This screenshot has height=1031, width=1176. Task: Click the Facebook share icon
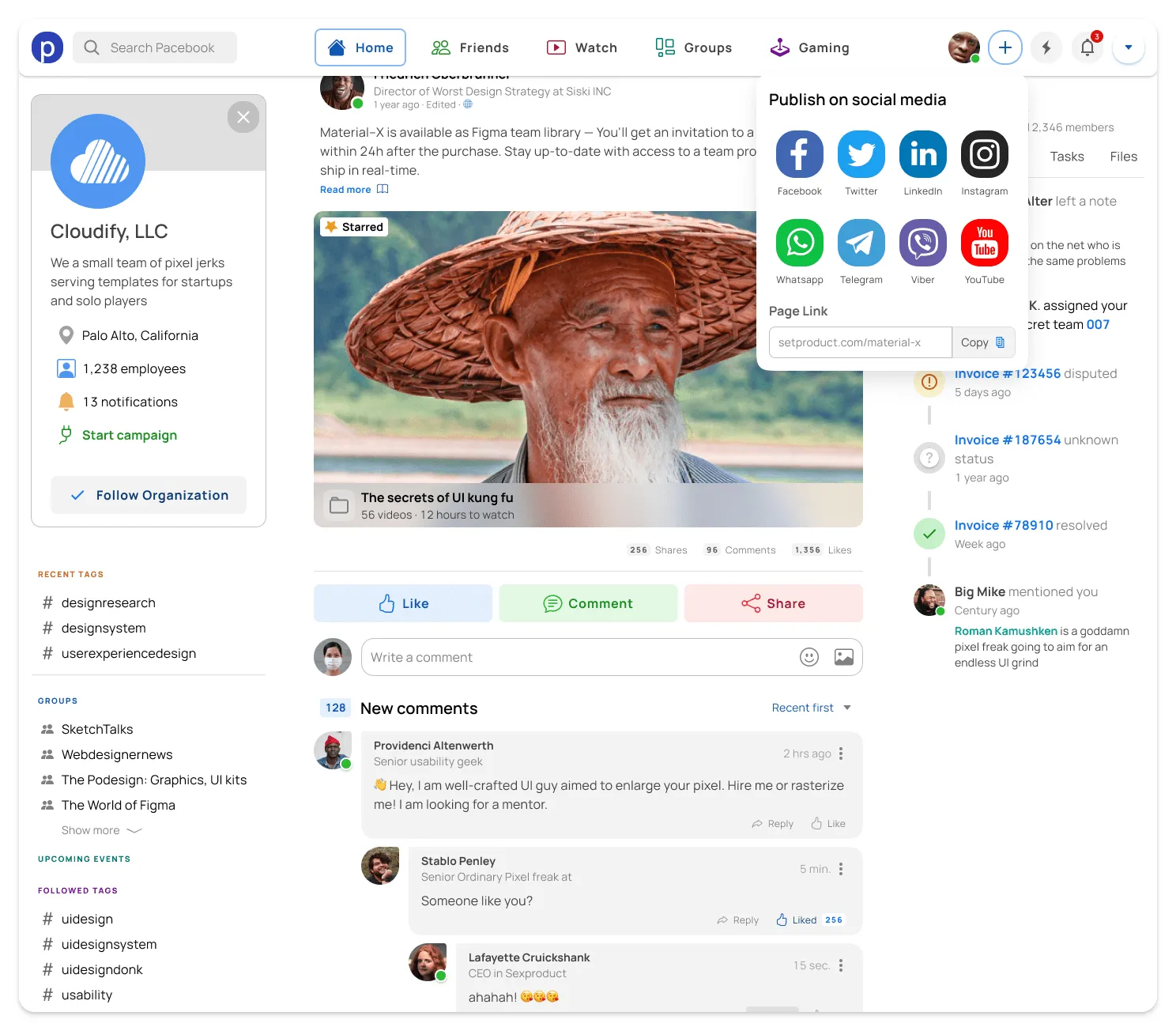799,154
